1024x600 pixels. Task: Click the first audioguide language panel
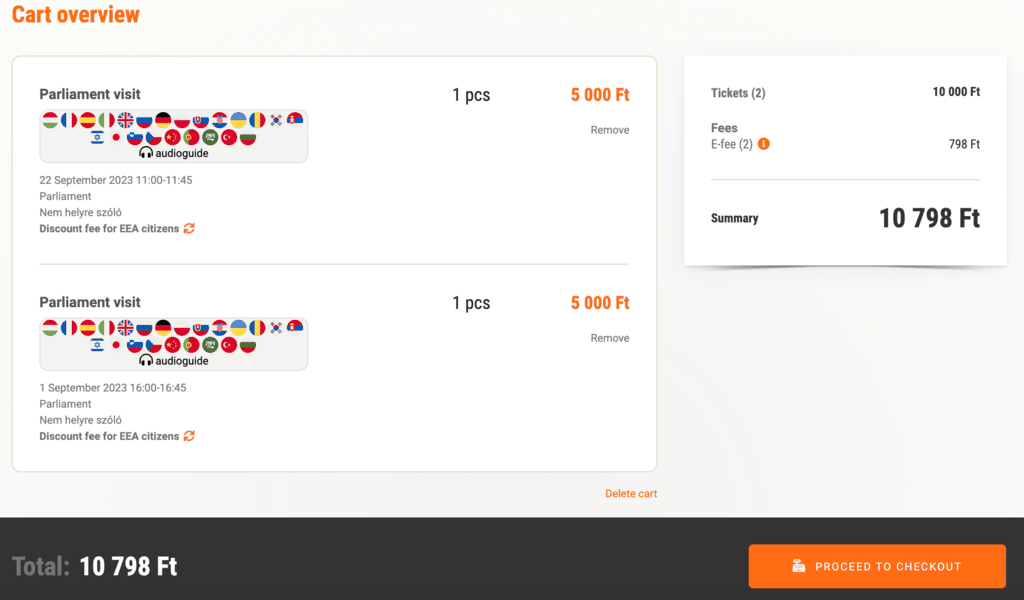tap(174, 136)
